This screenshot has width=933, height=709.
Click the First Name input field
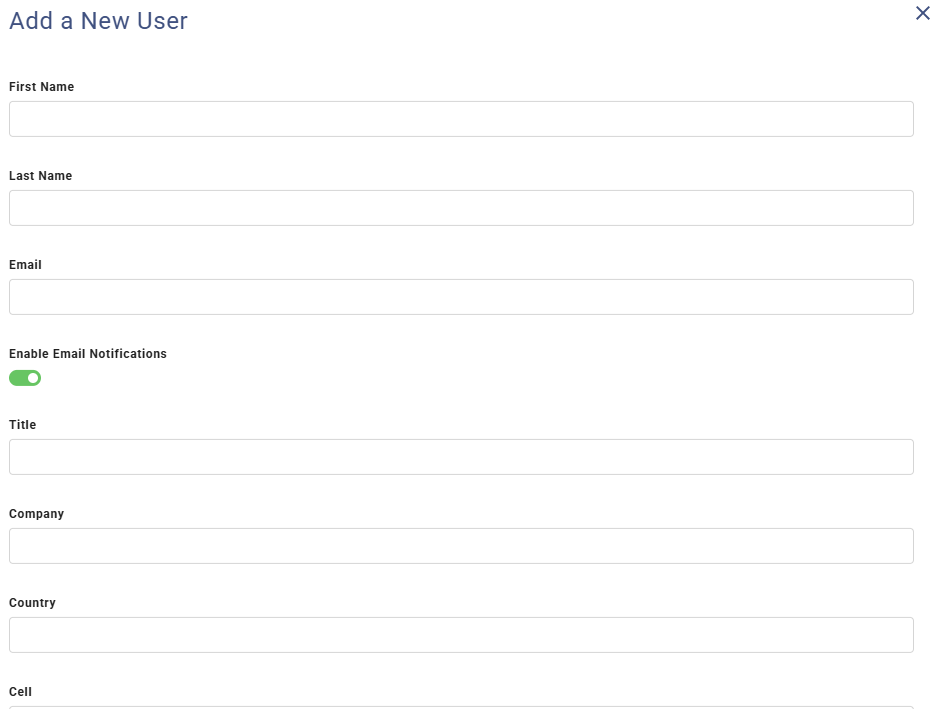461,118
